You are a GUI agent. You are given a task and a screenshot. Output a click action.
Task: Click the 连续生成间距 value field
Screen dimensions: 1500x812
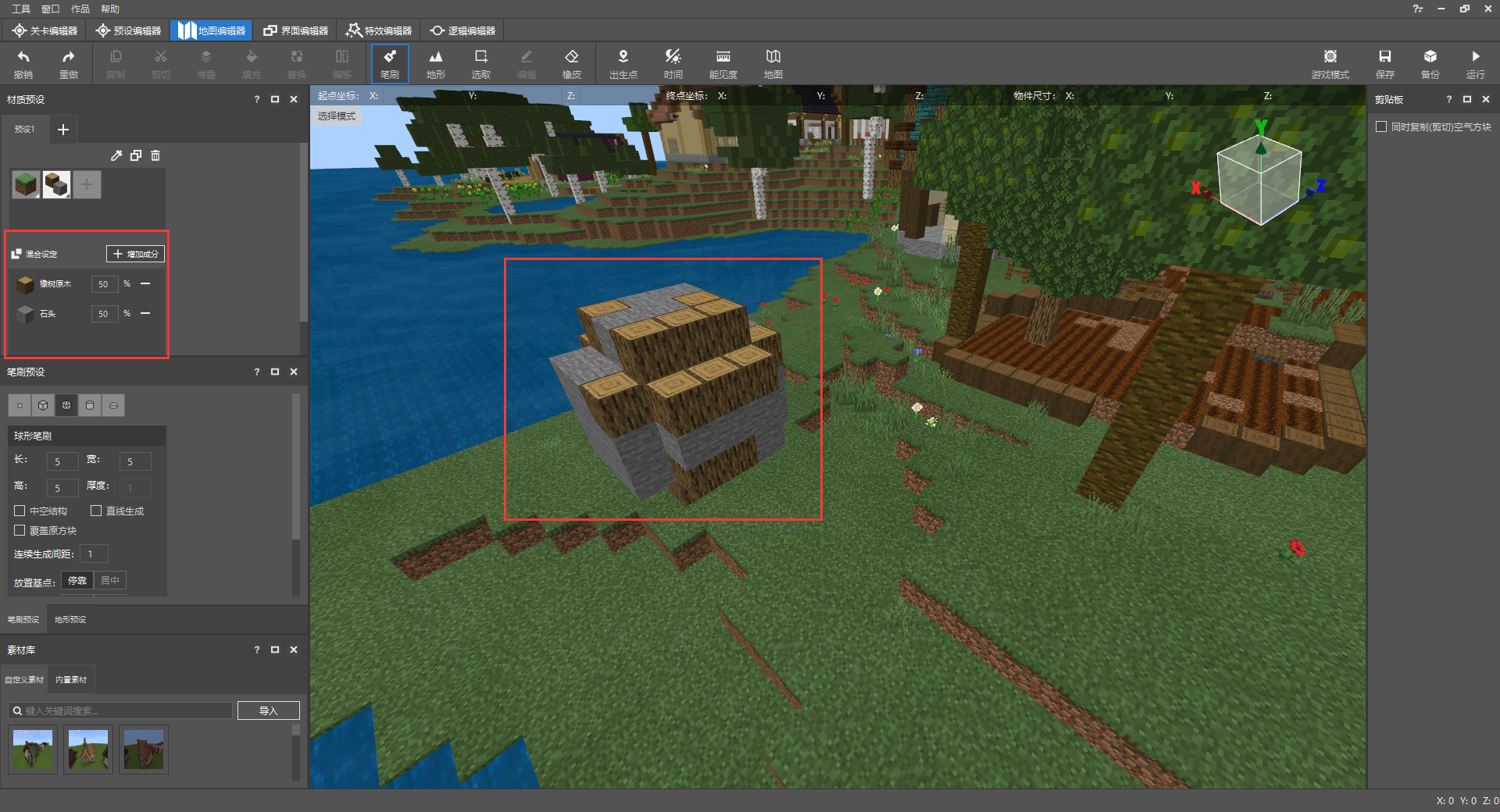(x=94, y=554)
